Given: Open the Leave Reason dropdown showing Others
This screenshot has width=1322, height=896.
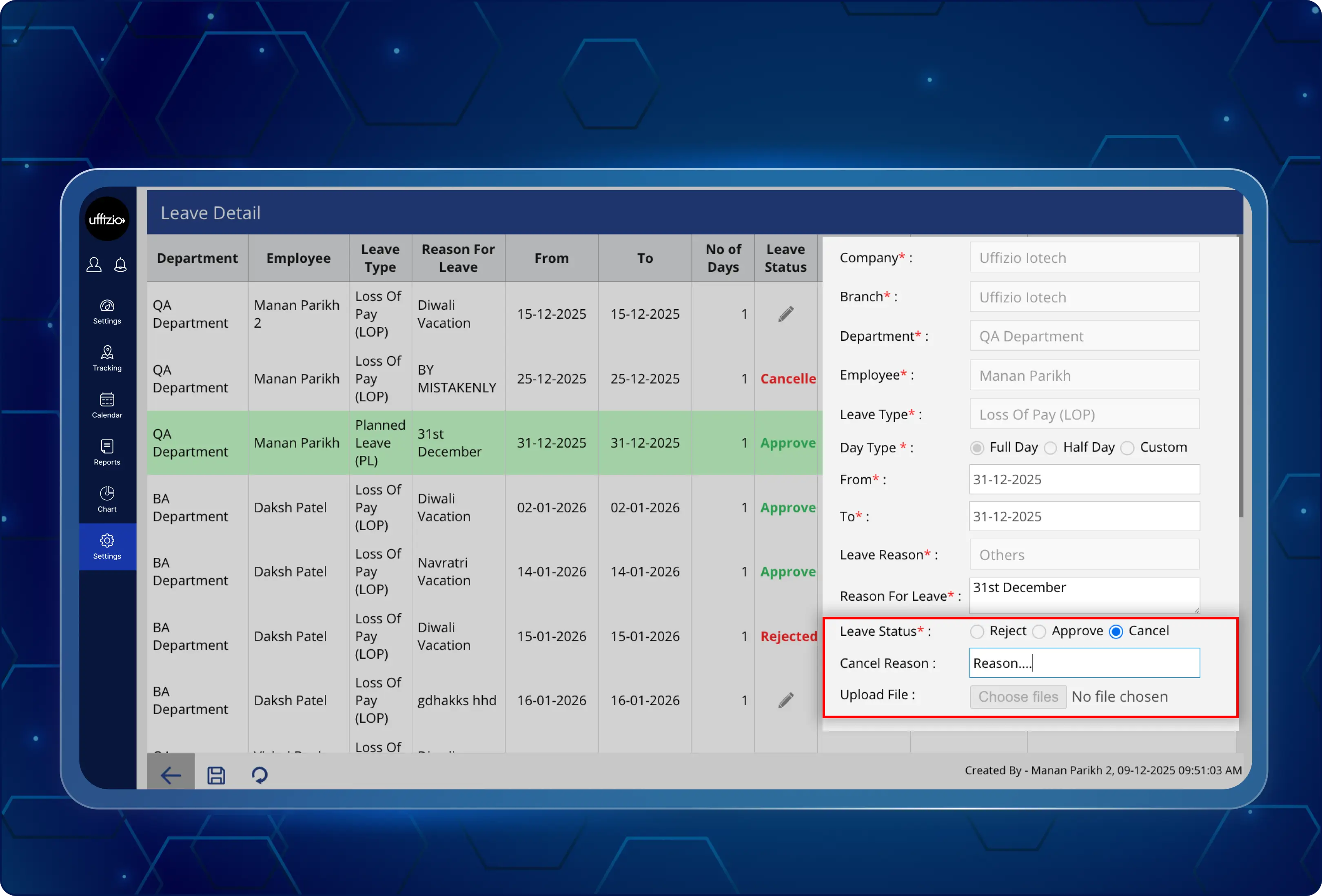Looking at the screenshot, I should pyautogui.click(x=1084, y=554).
